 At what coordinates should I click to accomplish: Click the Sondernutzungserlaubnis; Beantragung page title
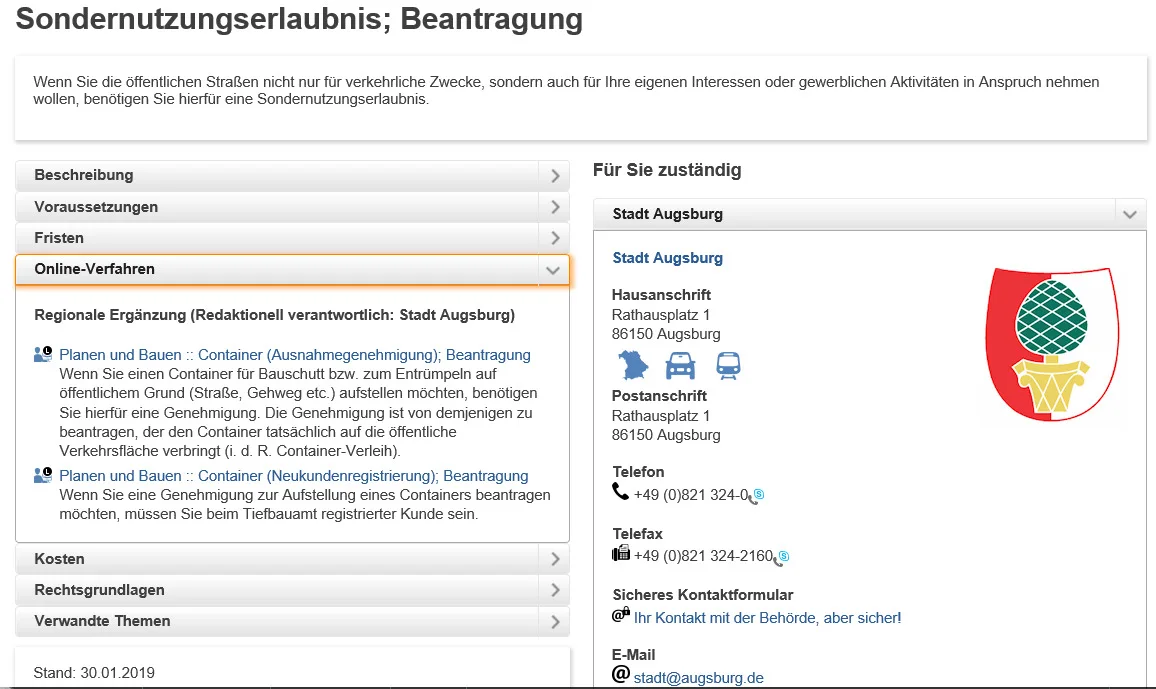[299, 19]
